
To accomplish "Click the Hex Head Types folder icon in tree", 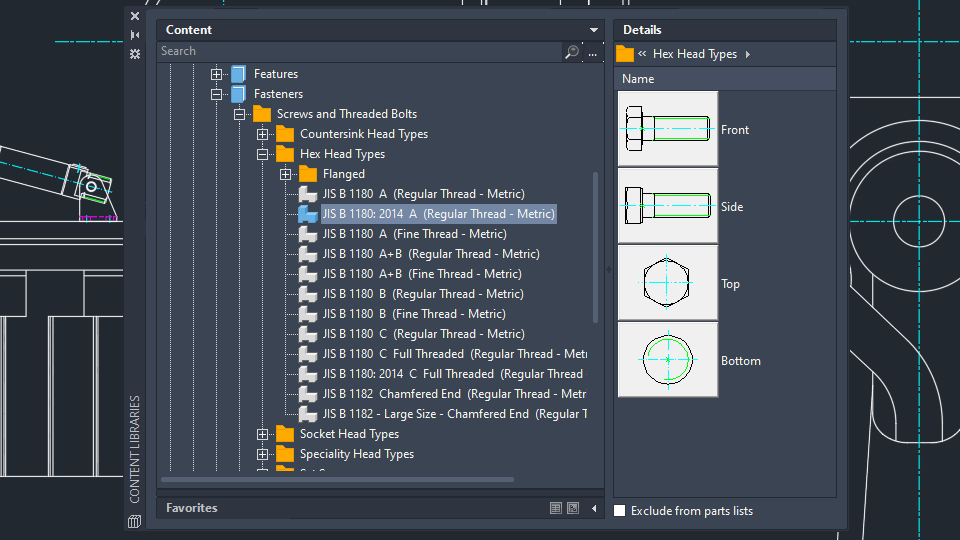I will tap(285, 154).
